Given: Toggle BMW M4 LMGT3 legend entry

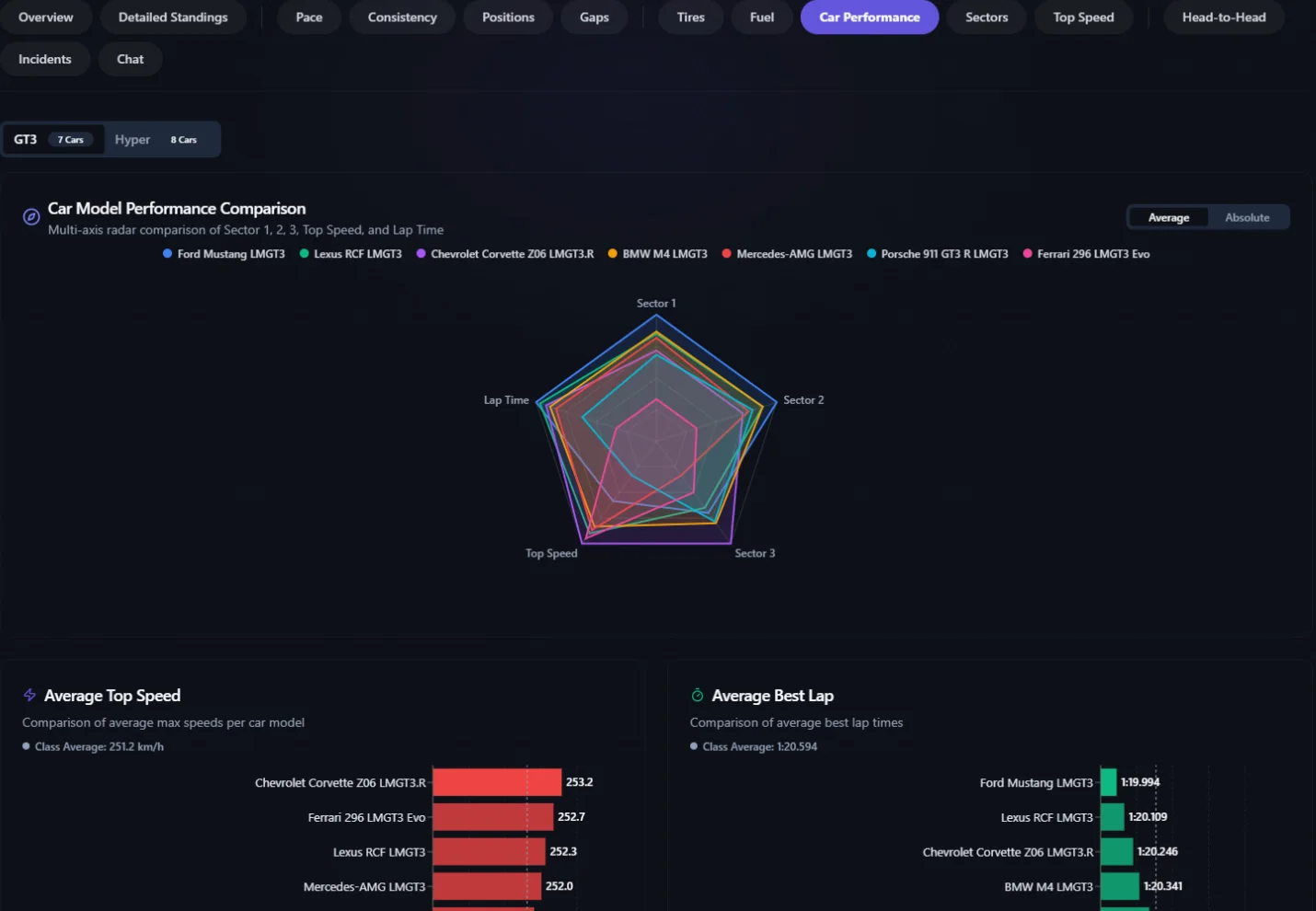Looking at the screenshot, I should (x=658, y=254).
